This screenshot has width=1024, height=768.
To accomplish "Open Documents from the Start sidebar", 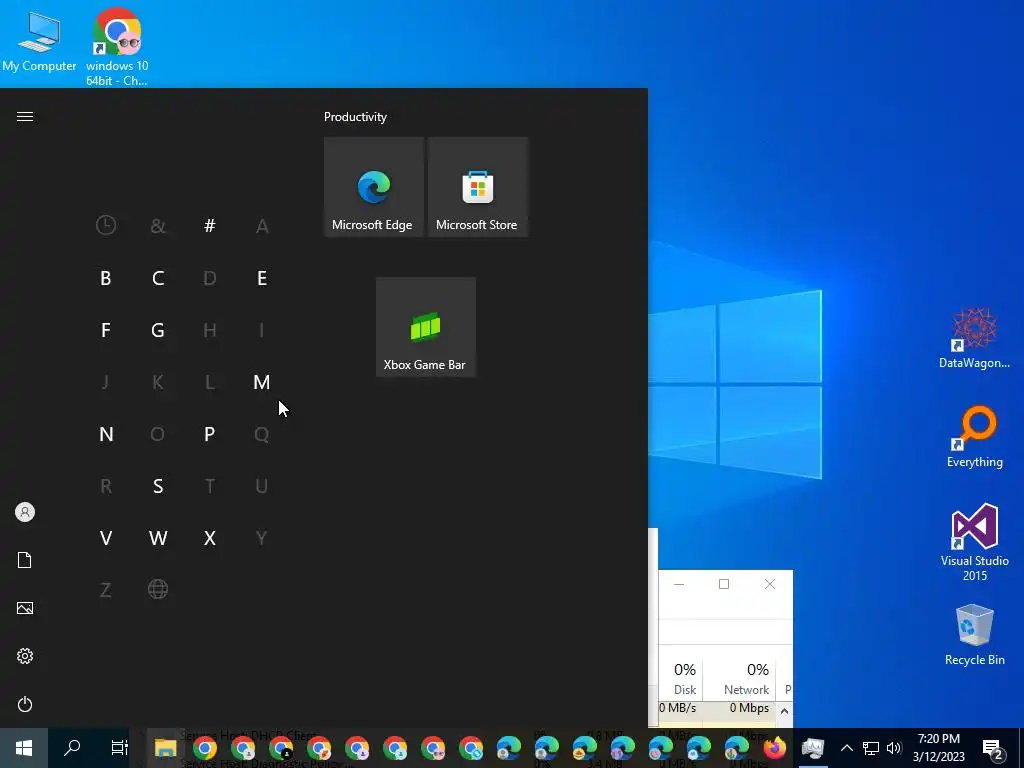I will point(25,560).
